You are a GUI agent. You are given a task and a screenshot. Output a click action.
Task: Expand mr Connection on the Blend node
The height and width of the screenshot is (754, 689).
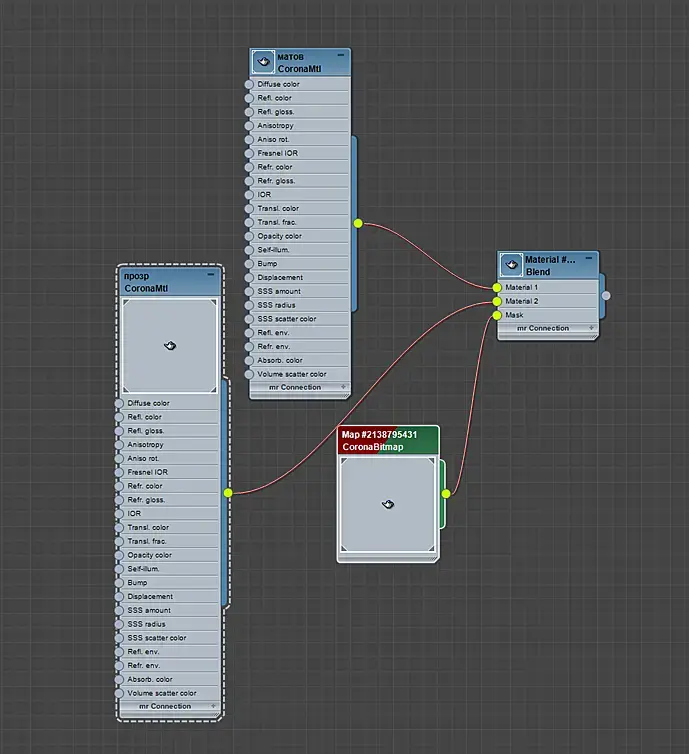tap(591, 327)
